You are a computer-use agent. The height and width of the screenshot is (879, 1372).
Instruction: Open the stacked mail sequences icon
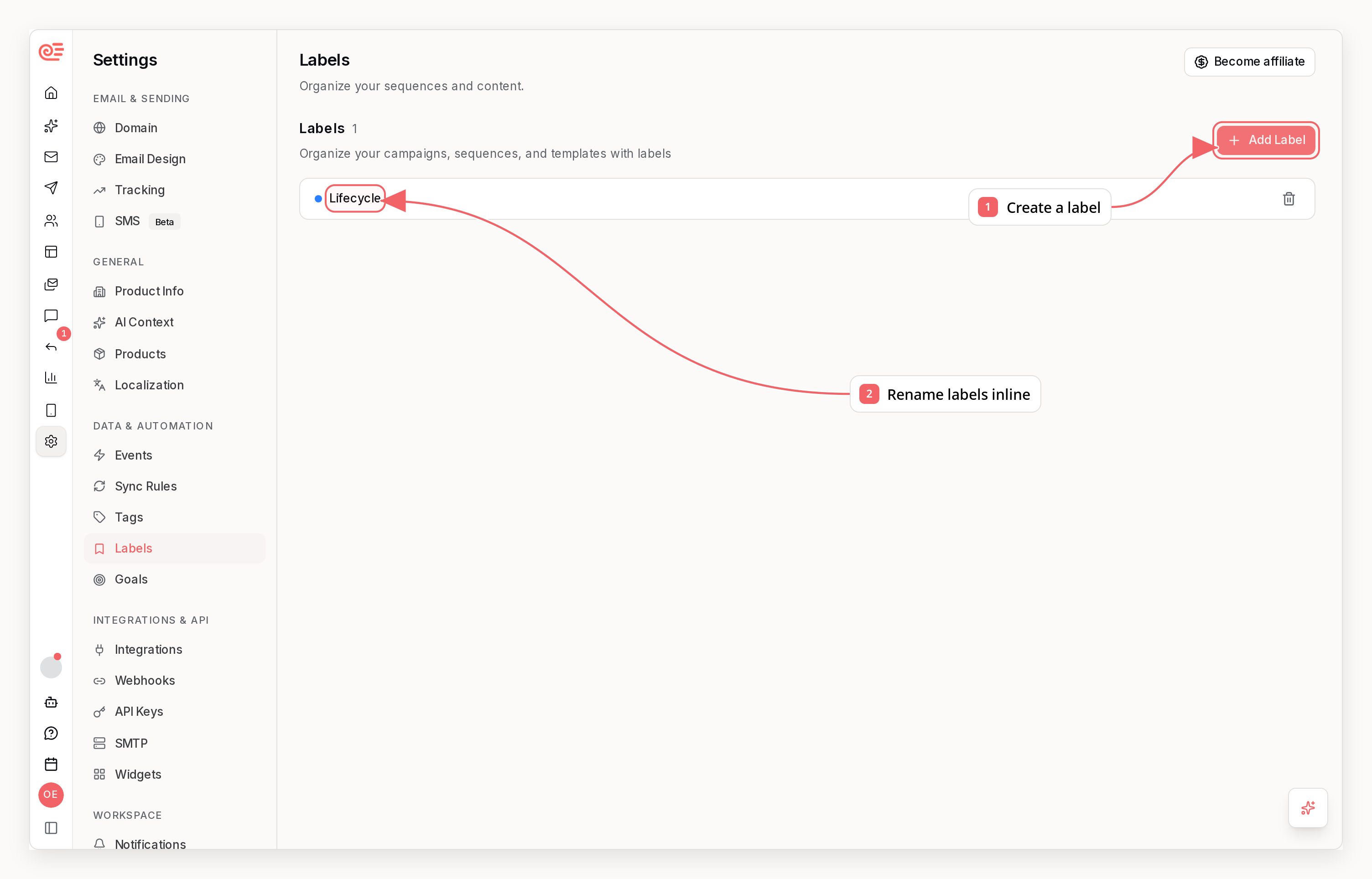tap(51, 284)
